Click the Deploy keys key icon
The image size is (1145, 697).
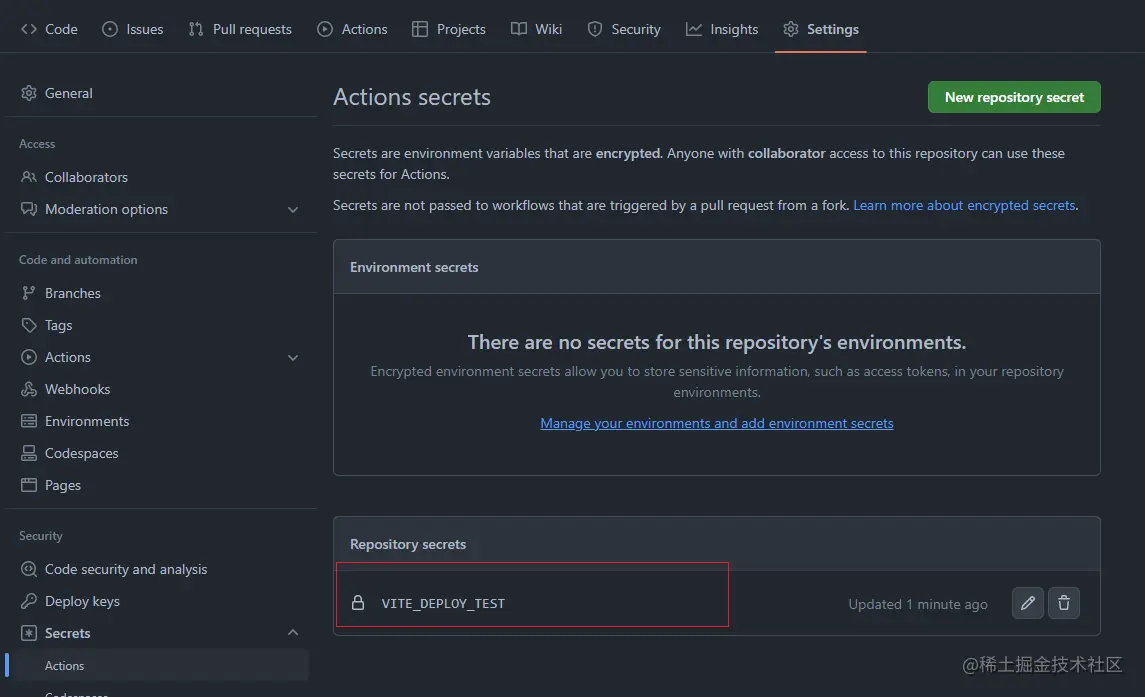coord(28,601)
